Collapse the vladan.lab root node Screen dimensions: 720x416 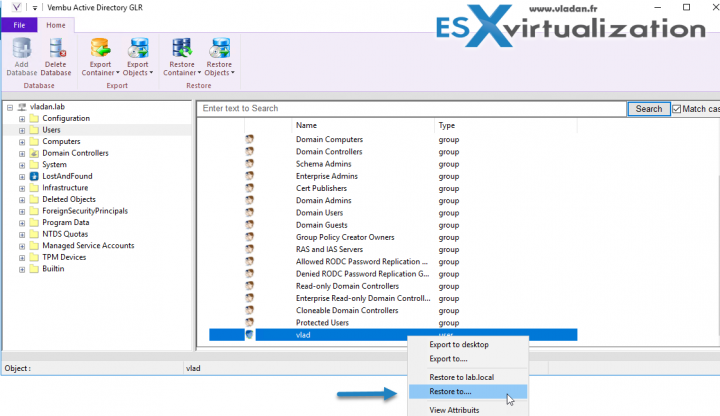(10, 107)
